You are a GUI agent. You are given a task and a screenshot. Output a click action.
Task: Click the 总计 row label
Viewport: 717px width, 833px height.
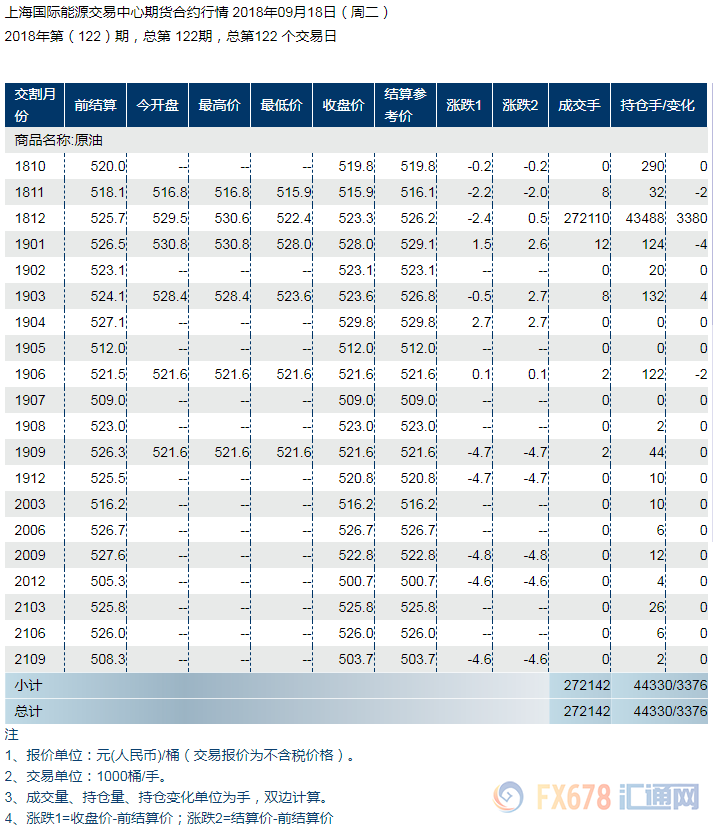(x=28, y=711)
